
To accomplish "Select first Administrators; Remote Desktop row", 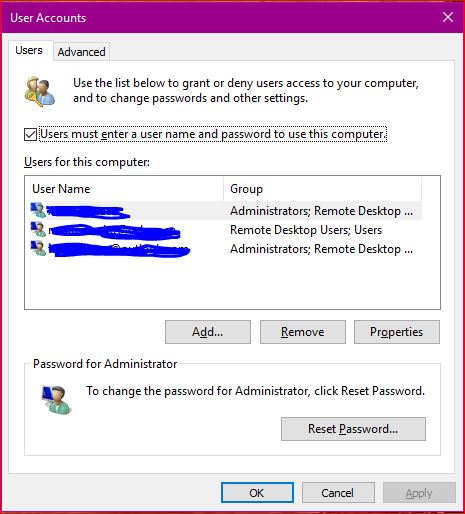I will pyautogui.click(x=223, y=211).
